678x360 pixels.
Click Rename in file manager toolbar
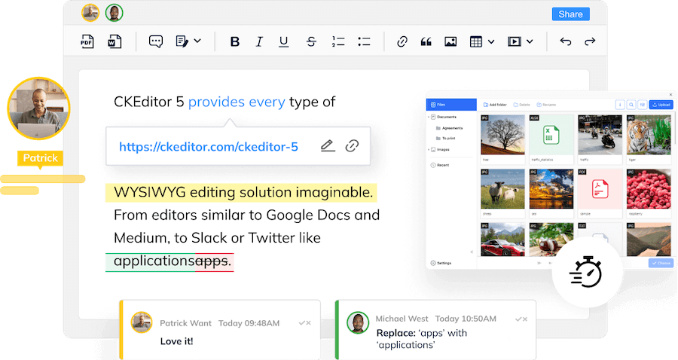(547, 105)
